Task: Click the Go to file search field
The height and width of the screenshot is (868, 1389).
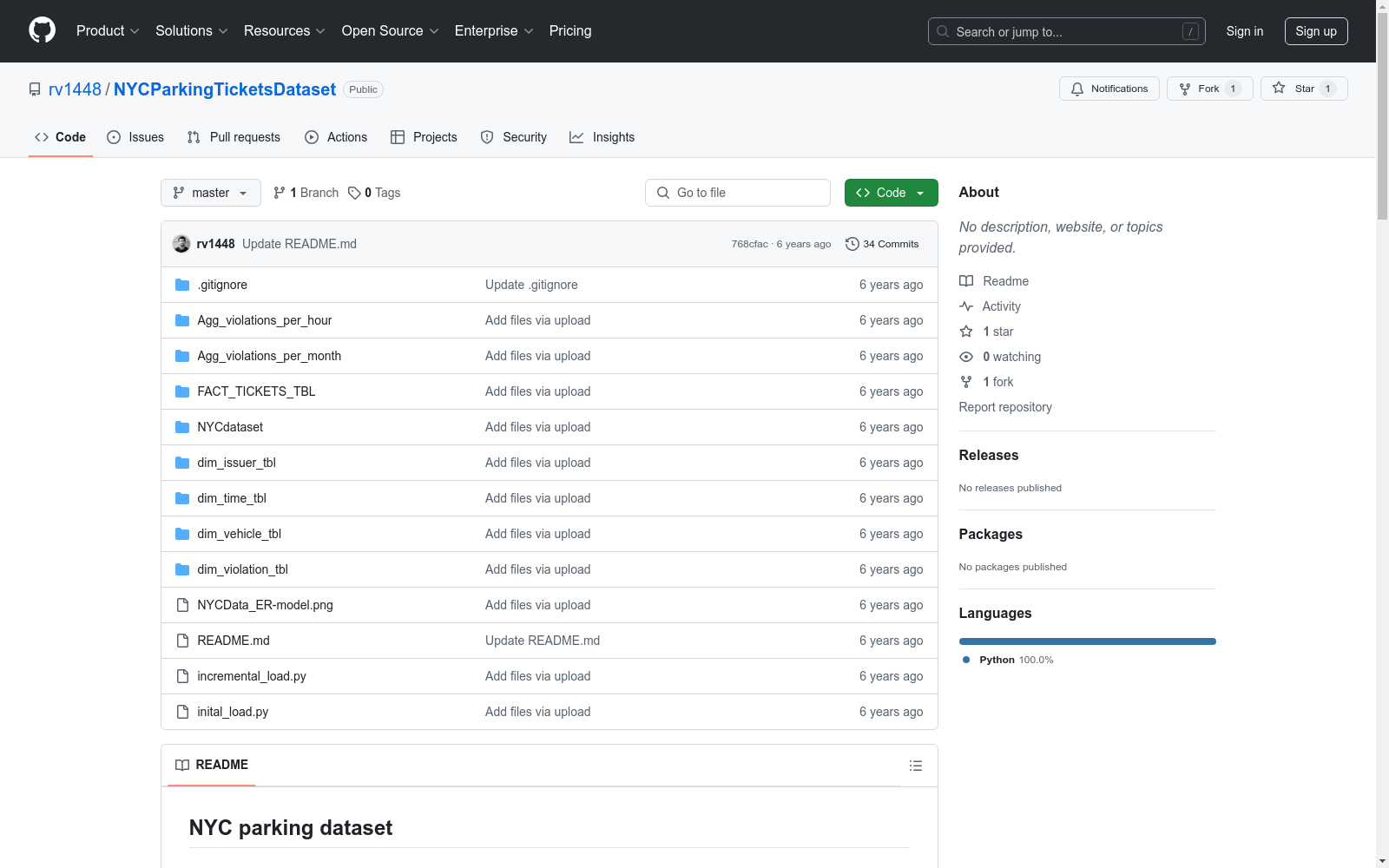Action: point(738,193)
